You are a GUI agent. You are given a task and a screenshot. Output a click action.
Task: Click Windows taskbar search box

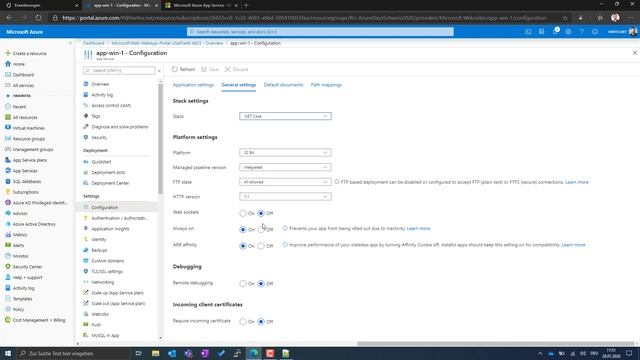tap(73, 353)
